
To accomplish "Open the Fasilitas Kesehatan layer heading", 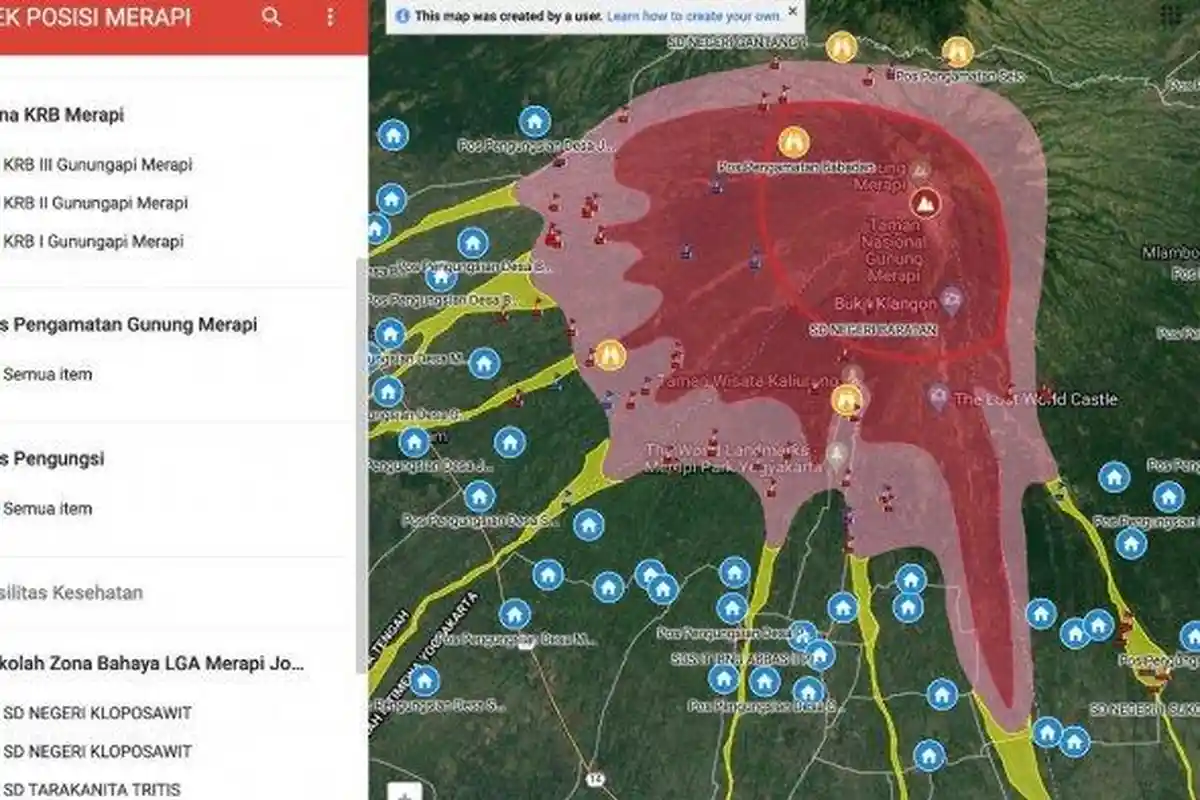I will coord(71,592).
